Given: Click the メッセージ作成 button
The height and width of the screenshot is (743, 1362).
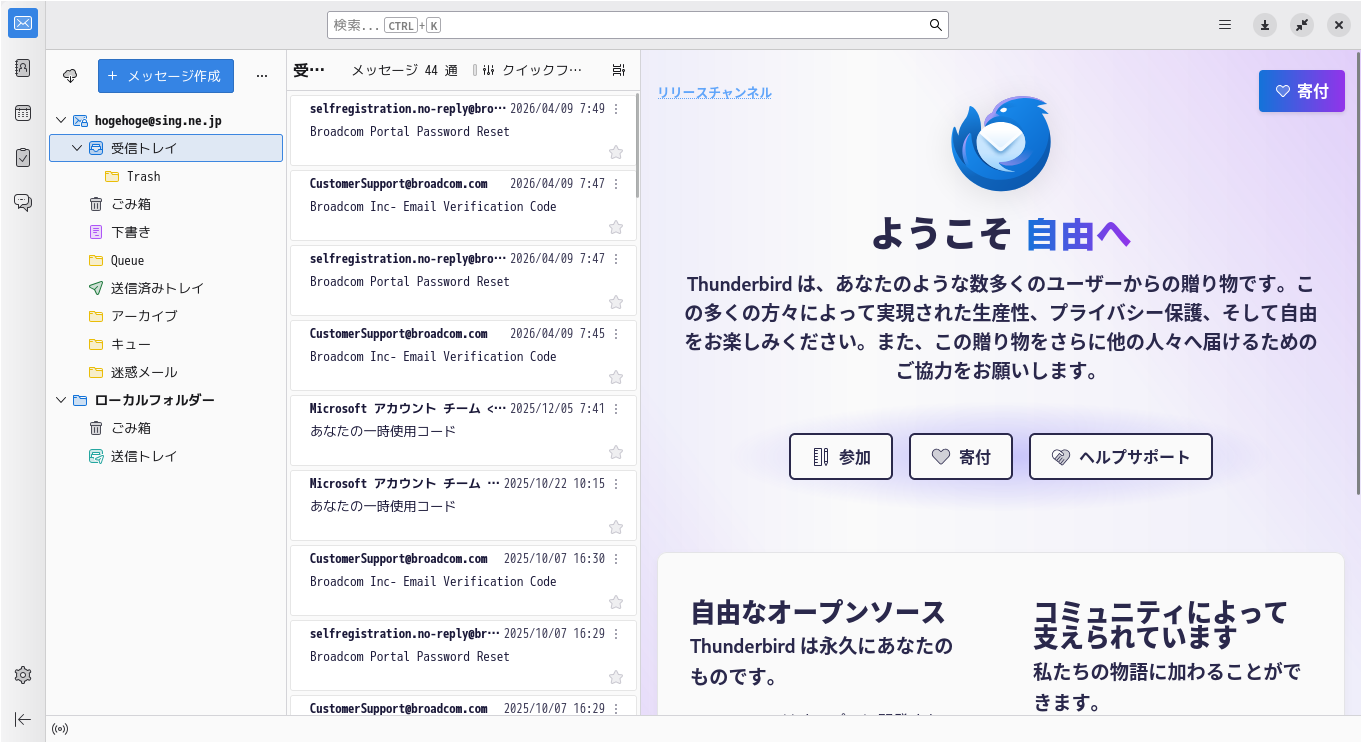Looking at the screenshot, I should [166, 76].
